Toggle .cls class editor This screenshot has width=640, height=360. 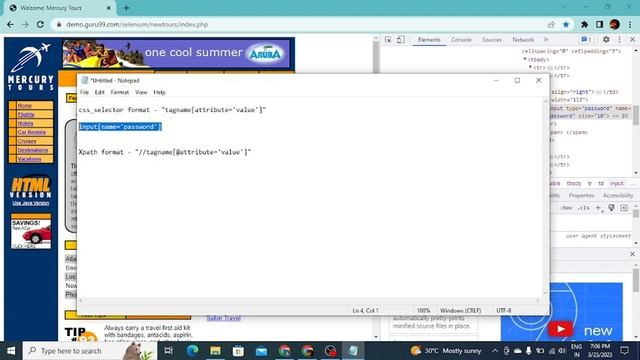584,208
